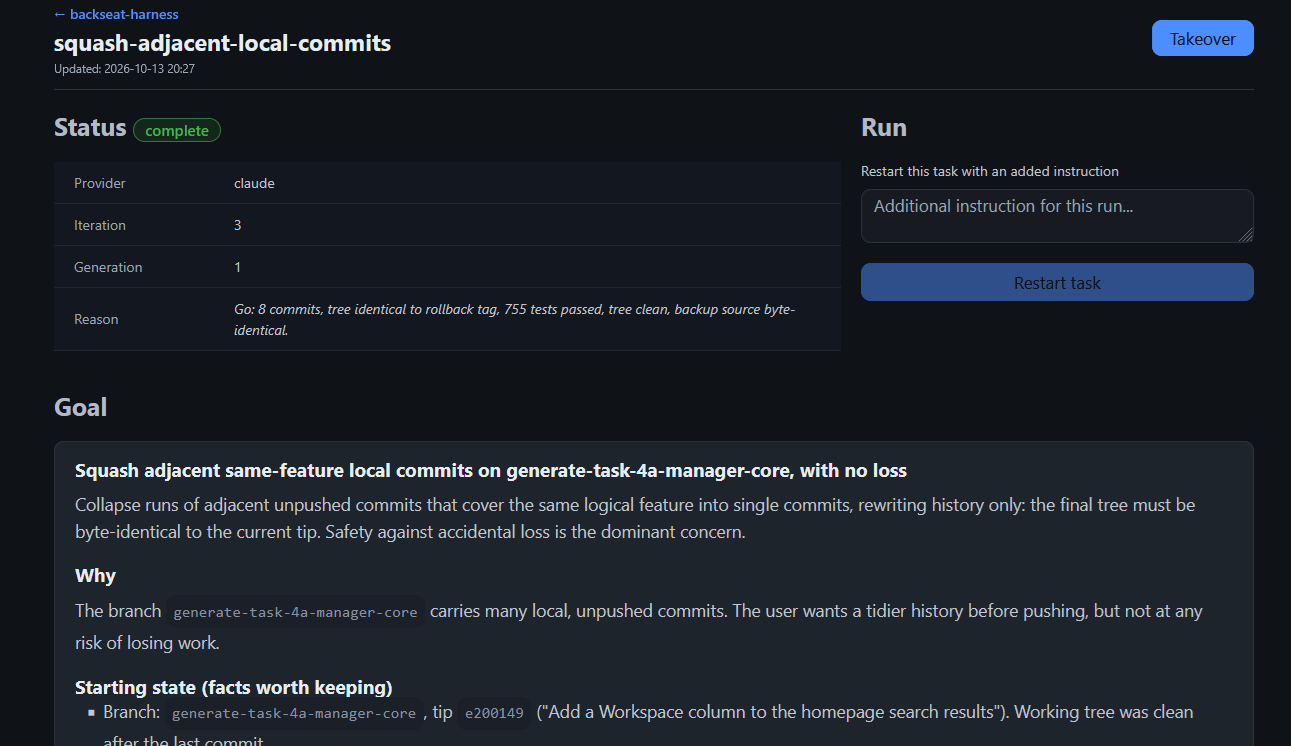Click the 'Run' heading
This screenshot has width=1291, height=746.
(884, 128)
